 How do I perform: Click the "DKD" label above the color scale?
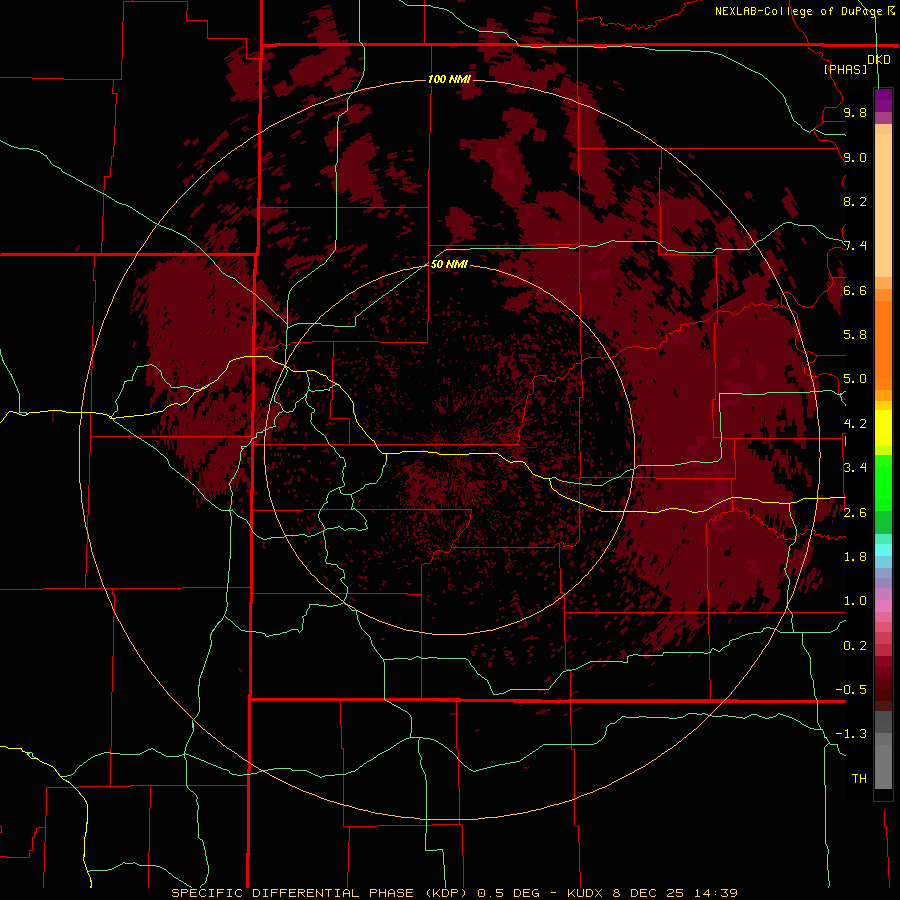click(x=879, y=60)
